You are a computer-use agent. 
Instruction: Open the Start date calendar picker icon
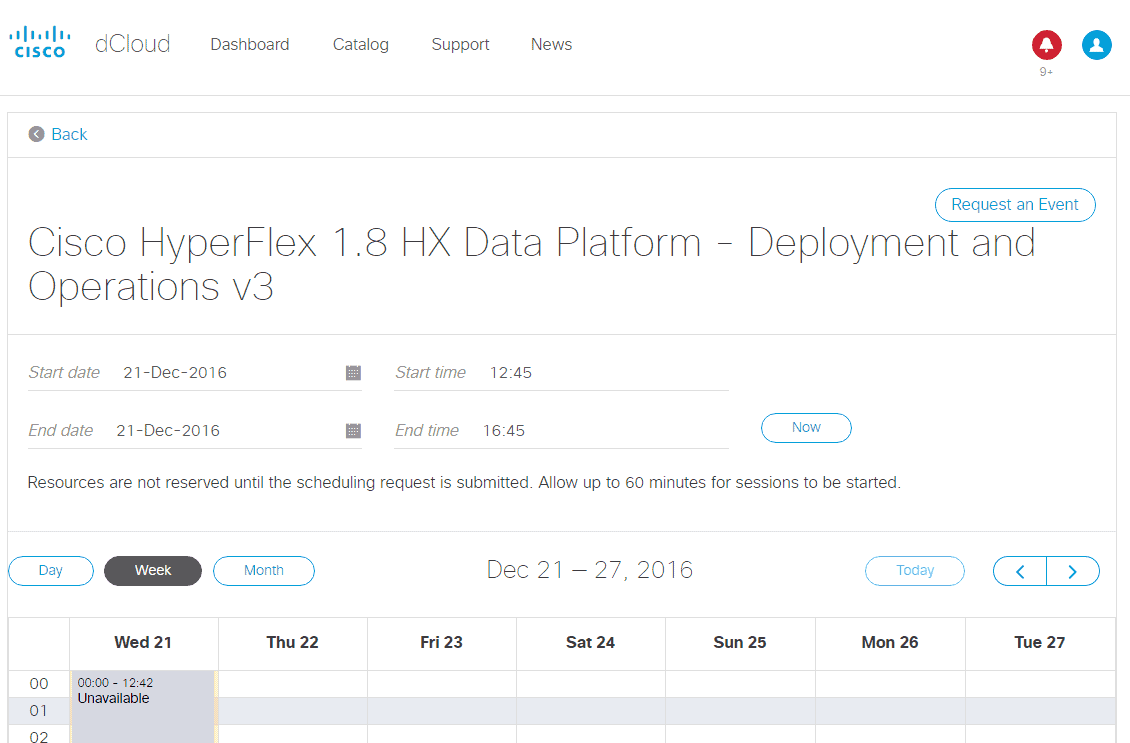click(353, 373)
